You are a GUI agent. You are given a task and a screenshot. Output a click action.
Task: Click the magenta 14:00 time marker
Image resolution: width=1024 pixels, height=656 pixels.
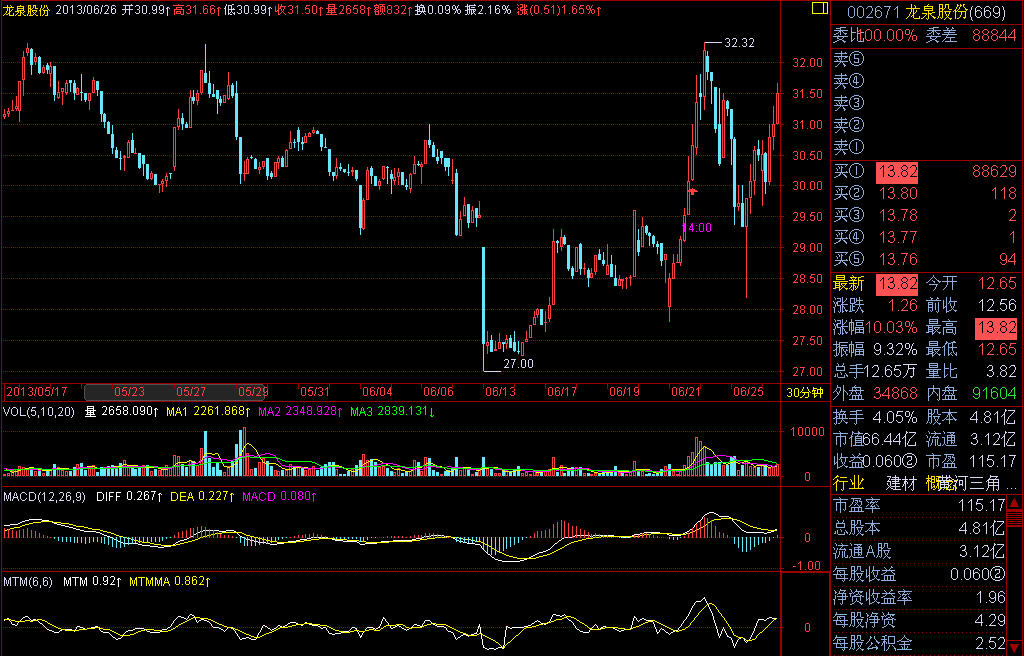(696, 228)
